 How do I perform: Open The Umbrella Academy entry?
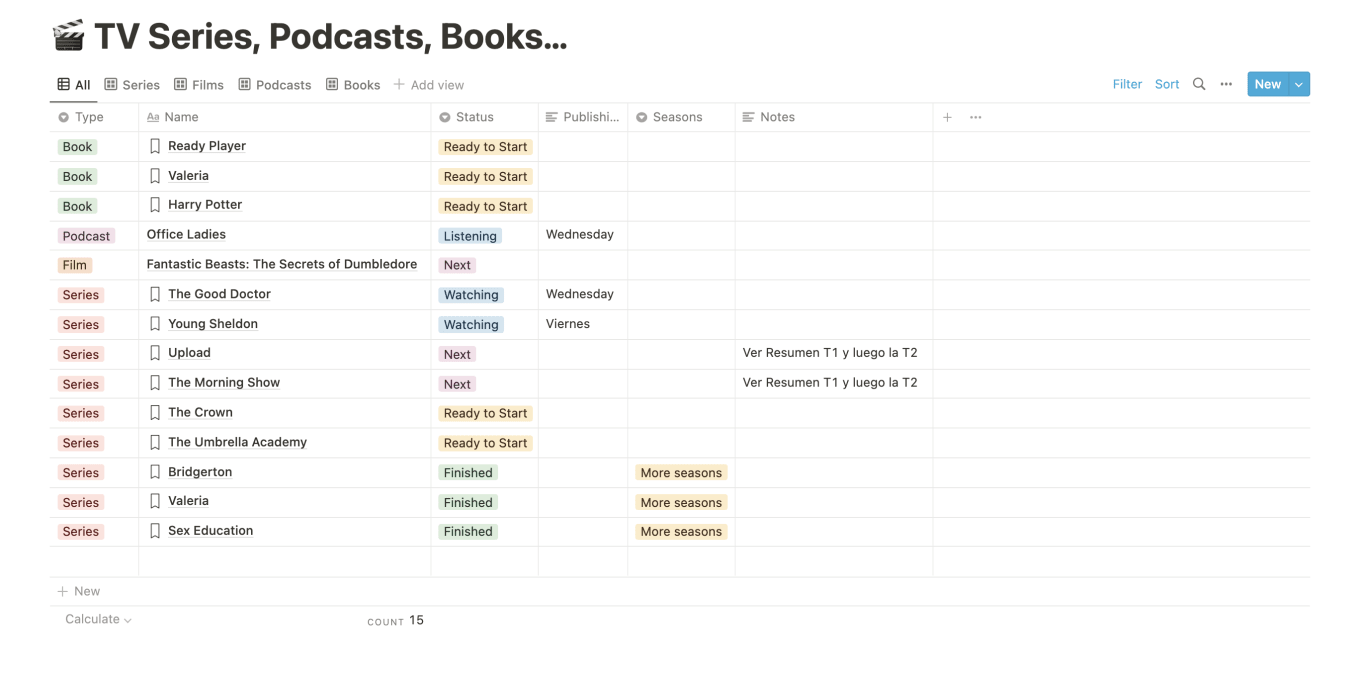238,442
